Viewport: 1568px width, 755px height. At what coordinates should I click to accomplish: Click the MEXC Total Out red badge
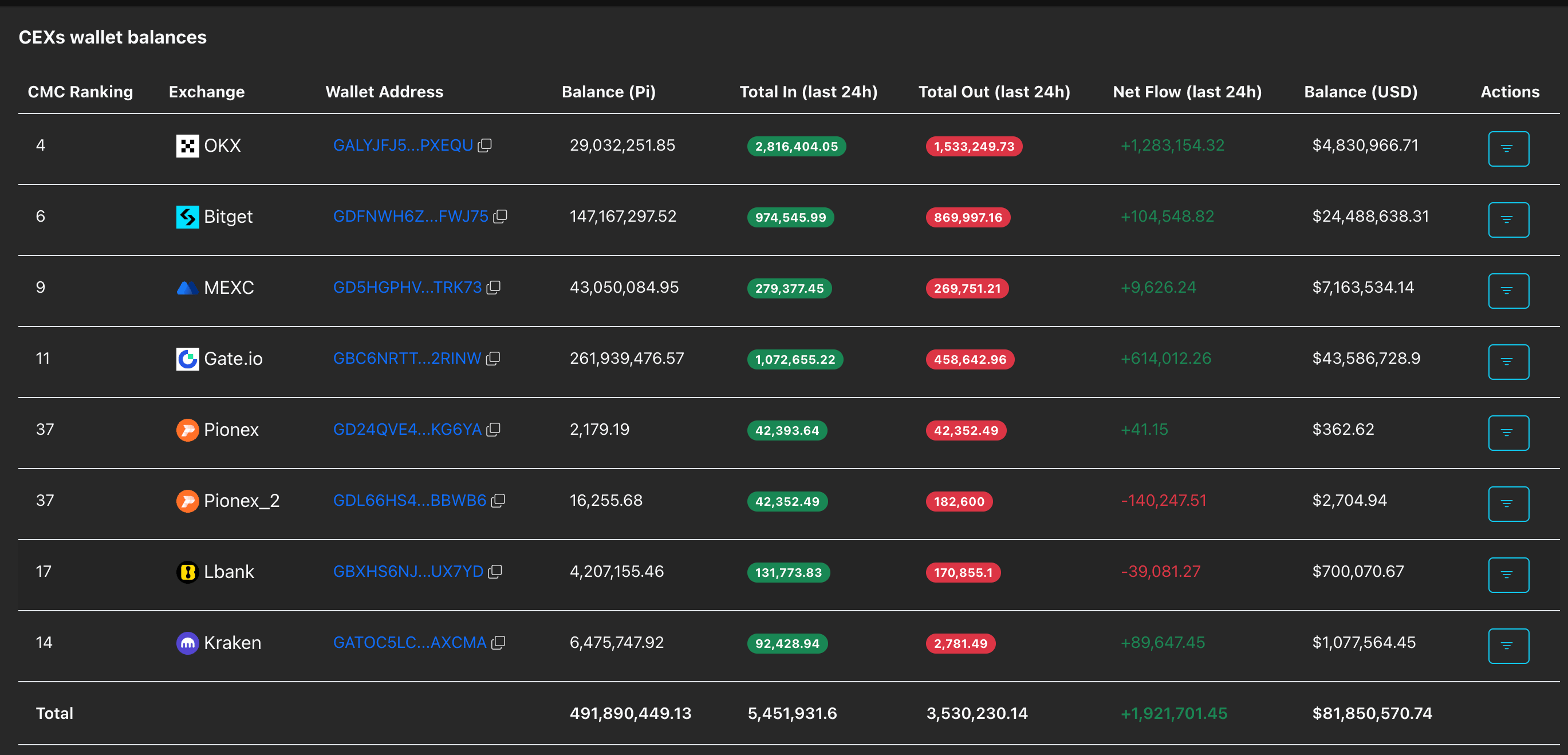967,289
